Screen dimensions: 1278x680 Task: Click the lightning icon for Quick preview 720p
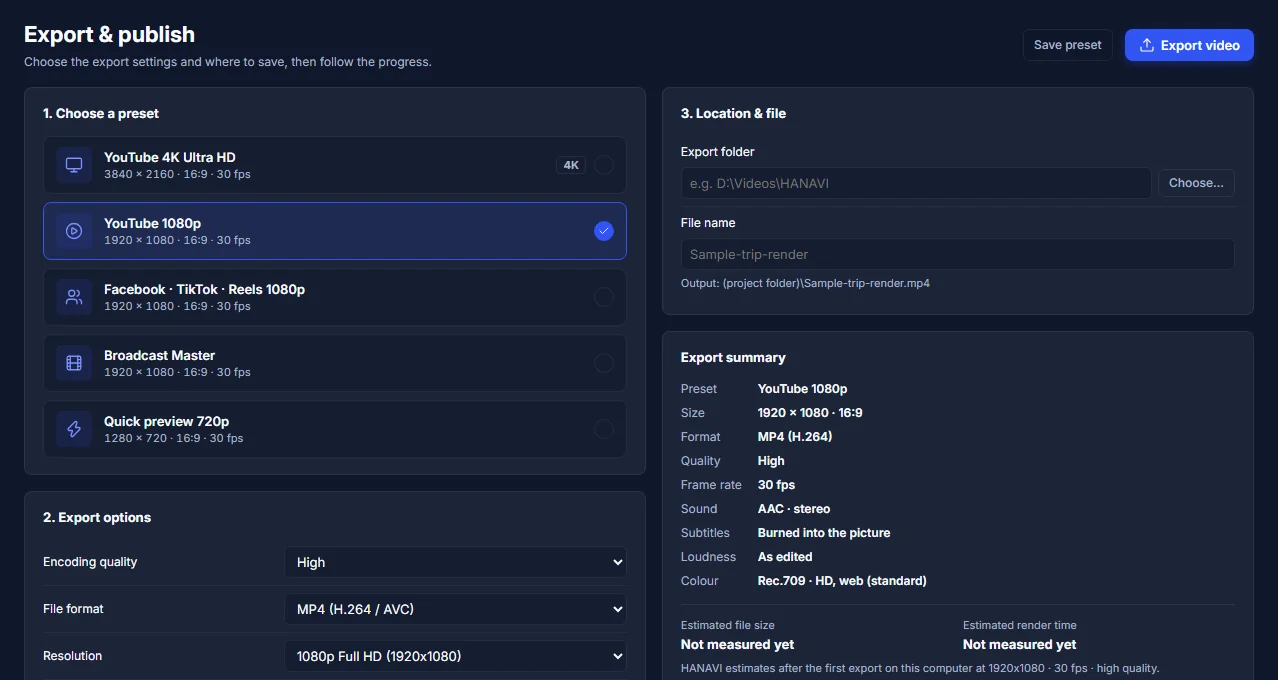[74, 429]
